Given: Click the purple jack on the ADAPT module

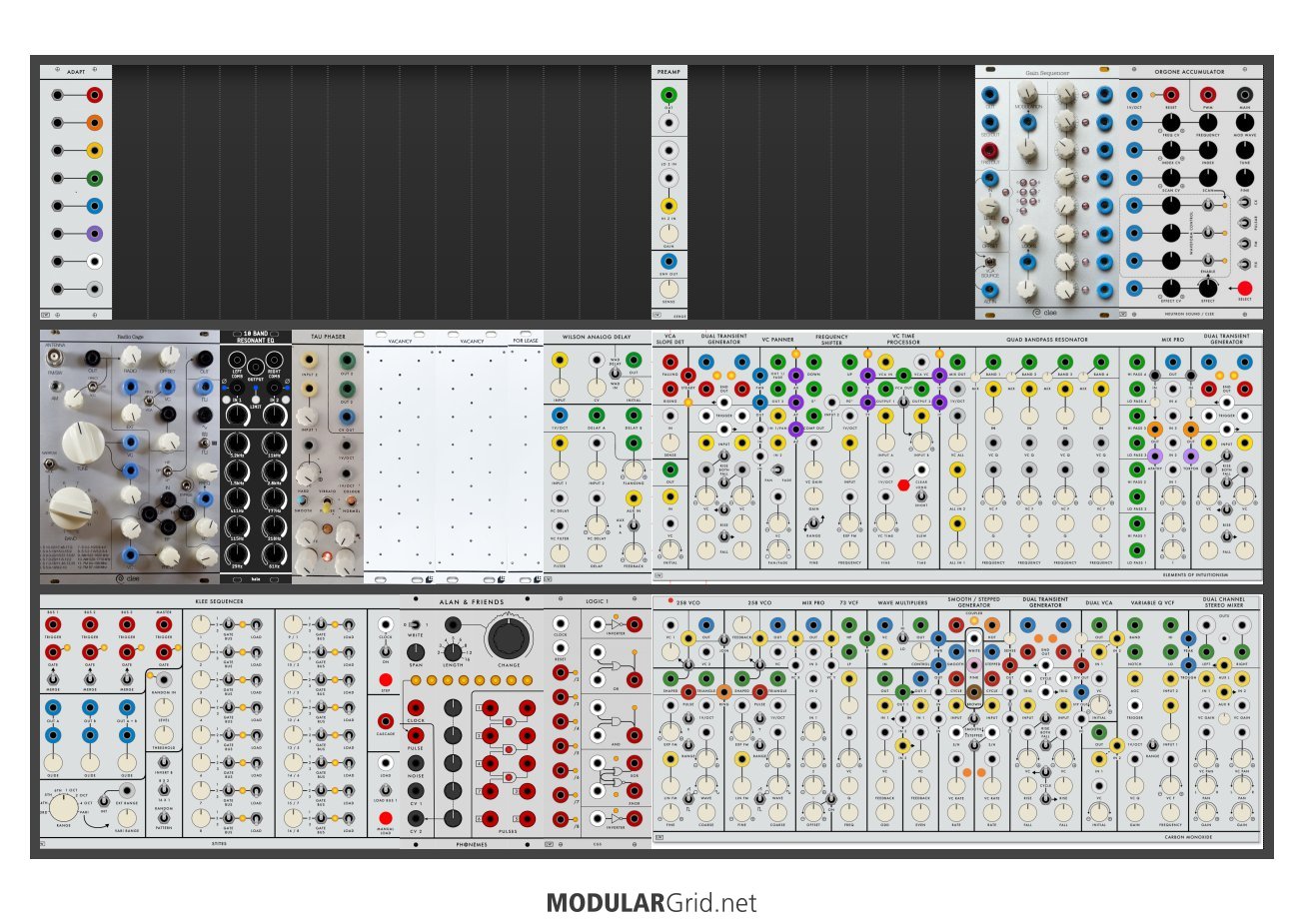Looking at the screenshot, I should point(94,234).
